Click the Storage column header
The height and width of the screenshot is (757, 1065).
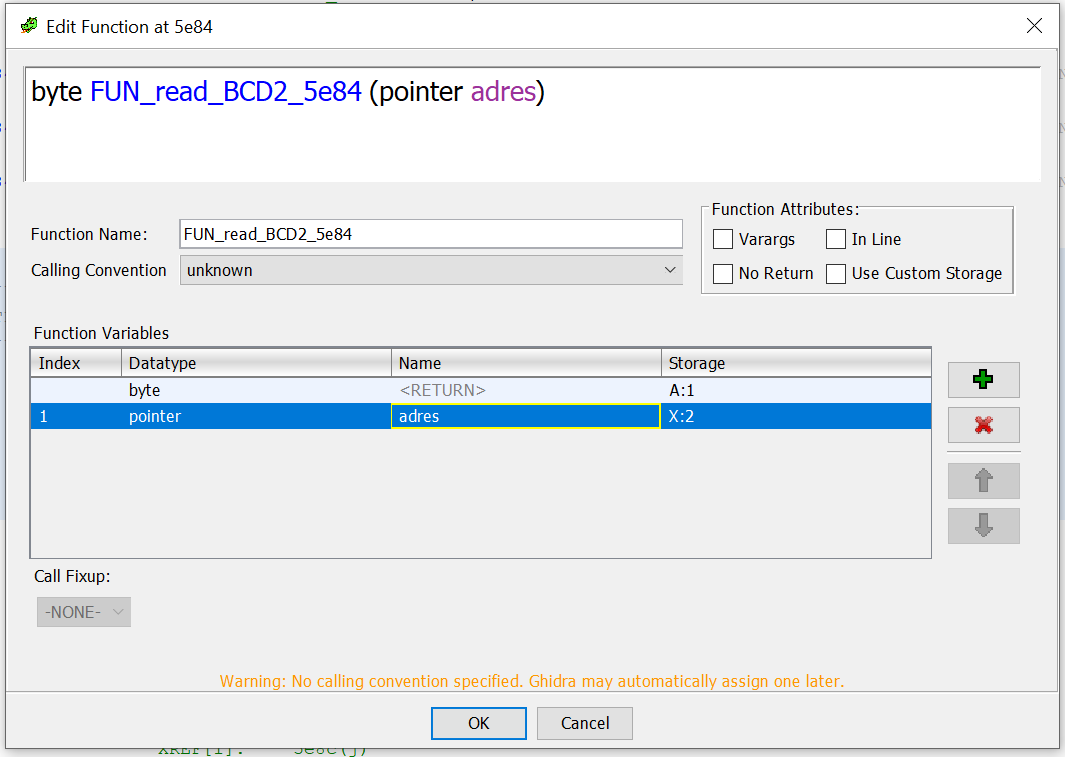[795, 363]
